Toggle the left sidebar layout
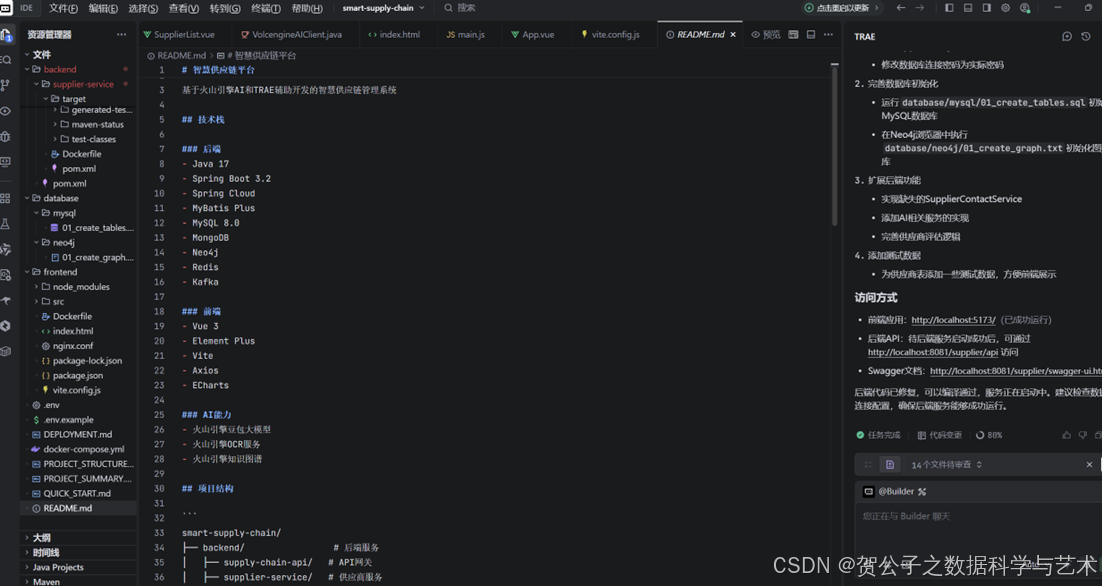 (949, 8)
